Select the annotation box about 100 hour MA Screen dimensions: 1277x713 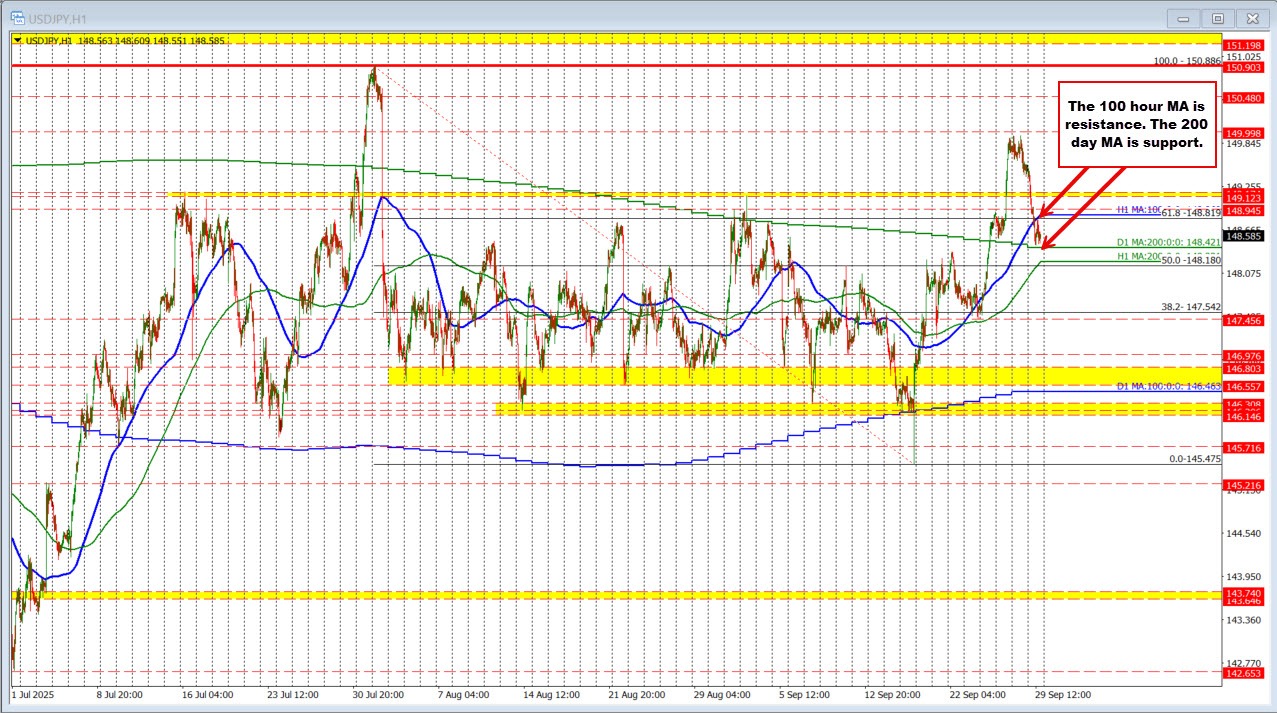pyautogui.click(x=1135, y=124)
